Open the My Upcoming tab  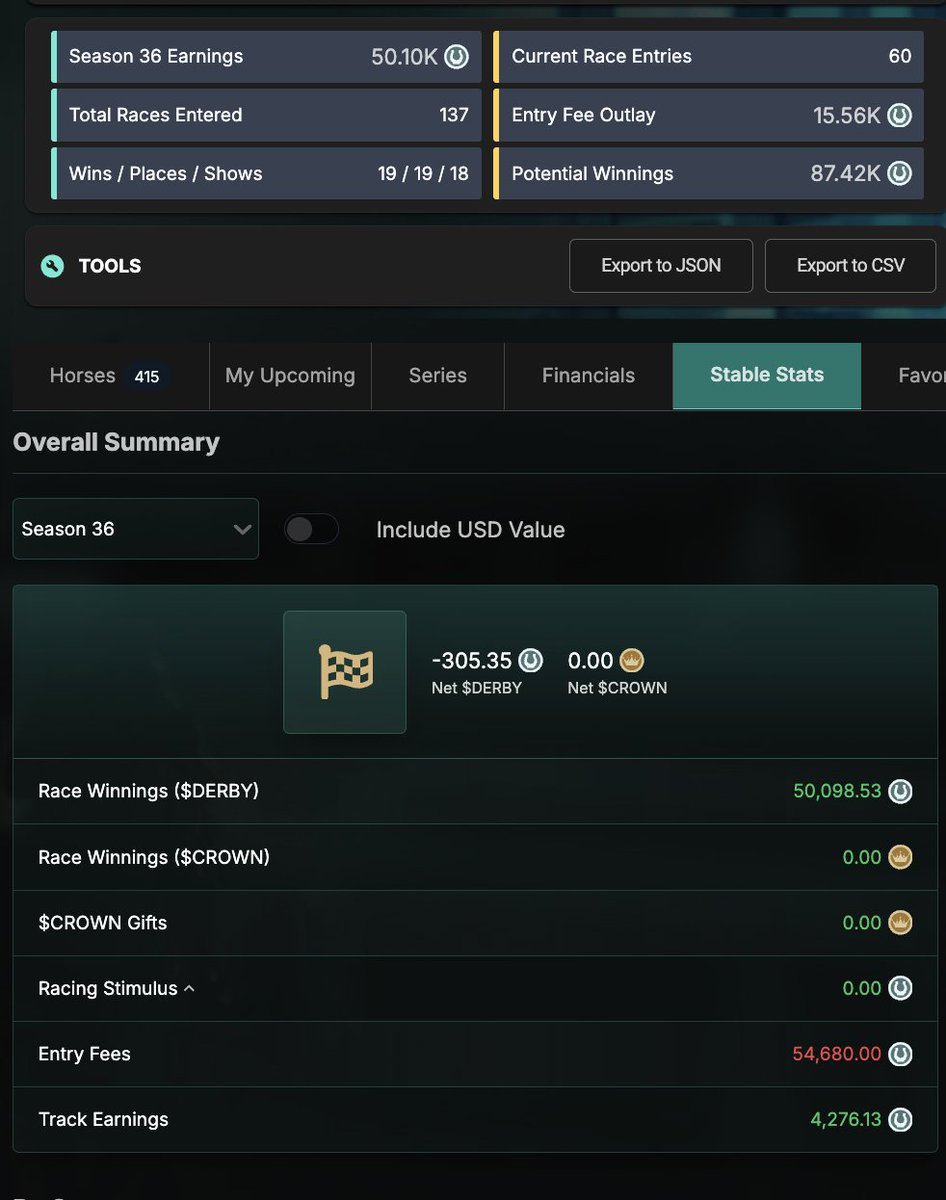tap(290, 376)
